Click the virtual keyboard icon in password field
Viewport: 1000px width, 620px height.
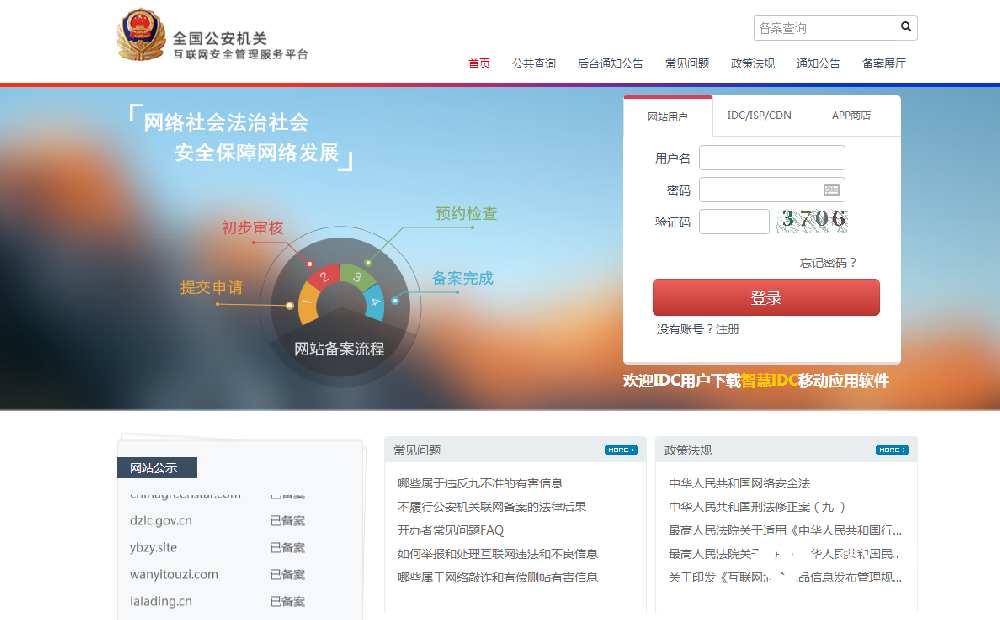coord(832,190)
